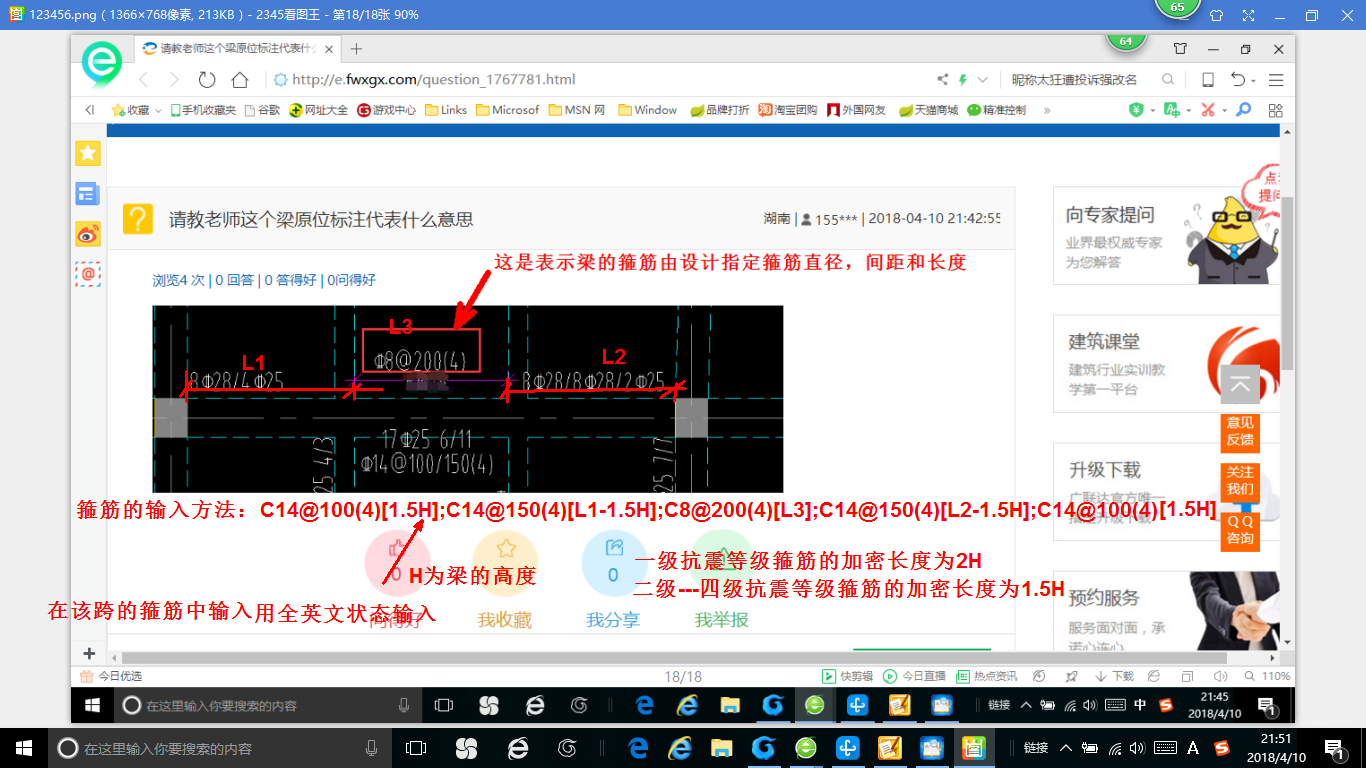
Task: Click the green lightning speed-mode icon
Action: coord(963,80)
